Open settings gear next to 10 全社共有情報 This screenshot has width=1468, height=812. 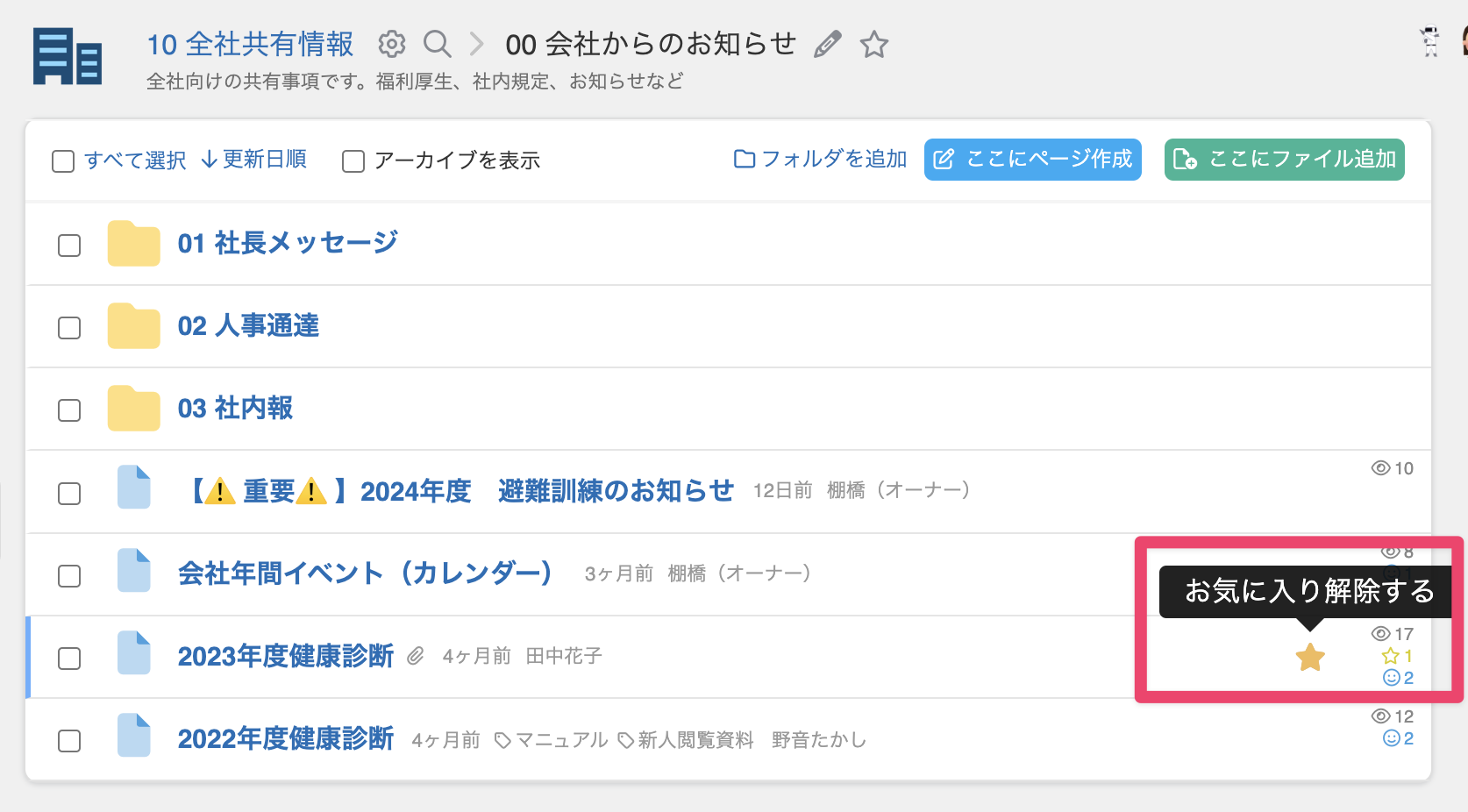(x=391, y=44)
